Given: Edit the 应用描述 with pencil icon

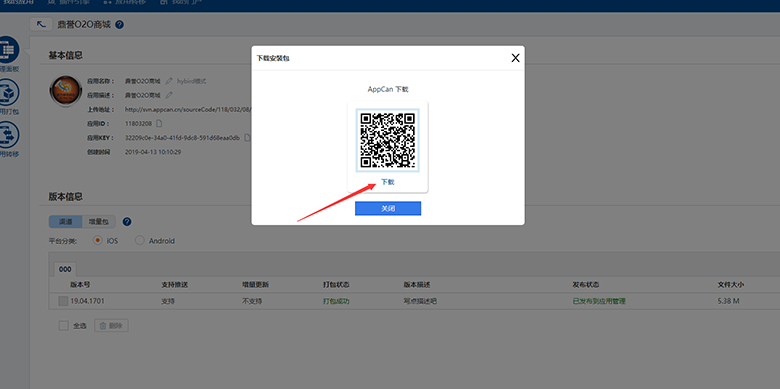Looking at the screenshot, I should [x=169, y=95].
